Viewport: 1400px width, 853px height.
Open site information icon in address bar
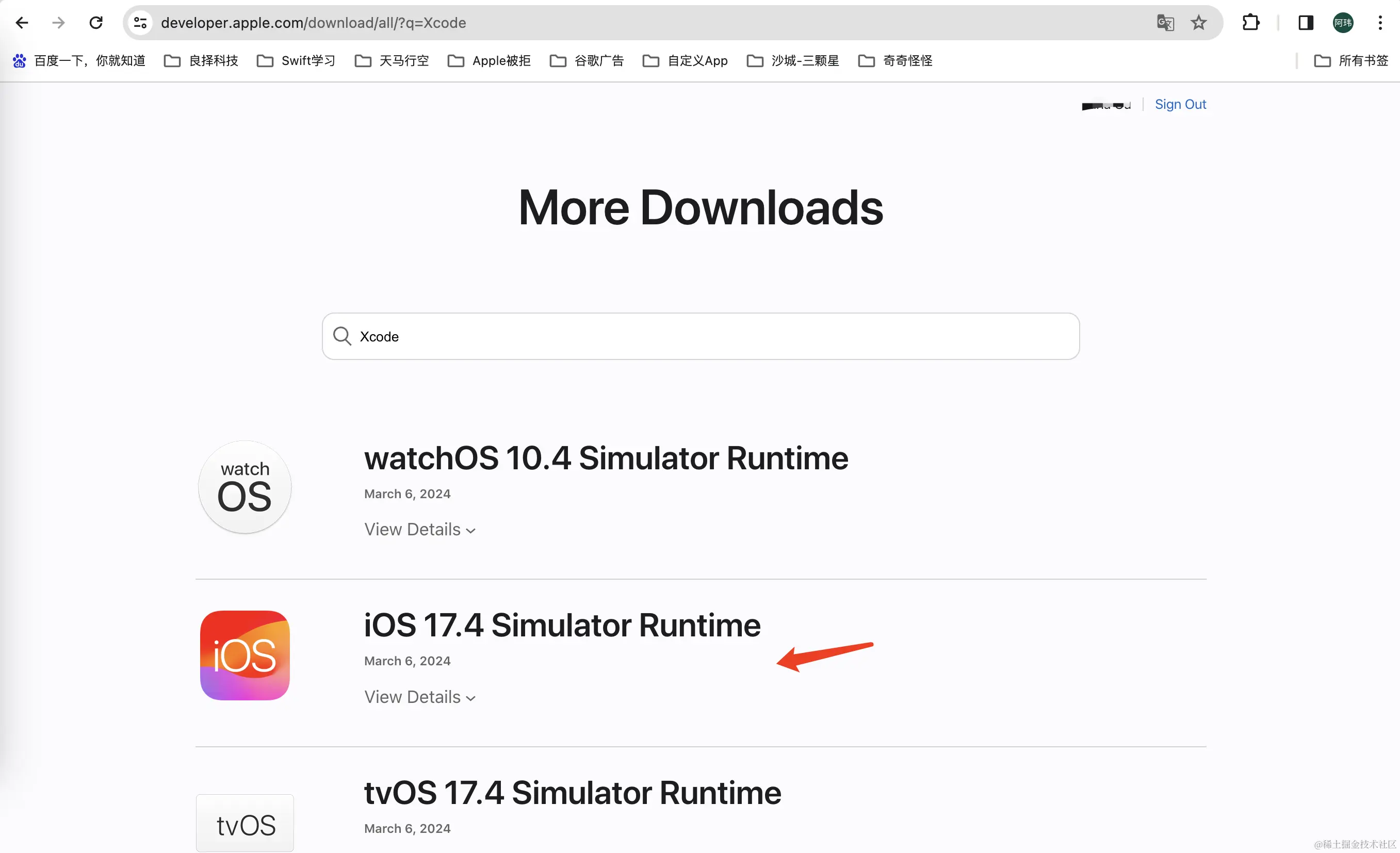(x=140, y=23)
